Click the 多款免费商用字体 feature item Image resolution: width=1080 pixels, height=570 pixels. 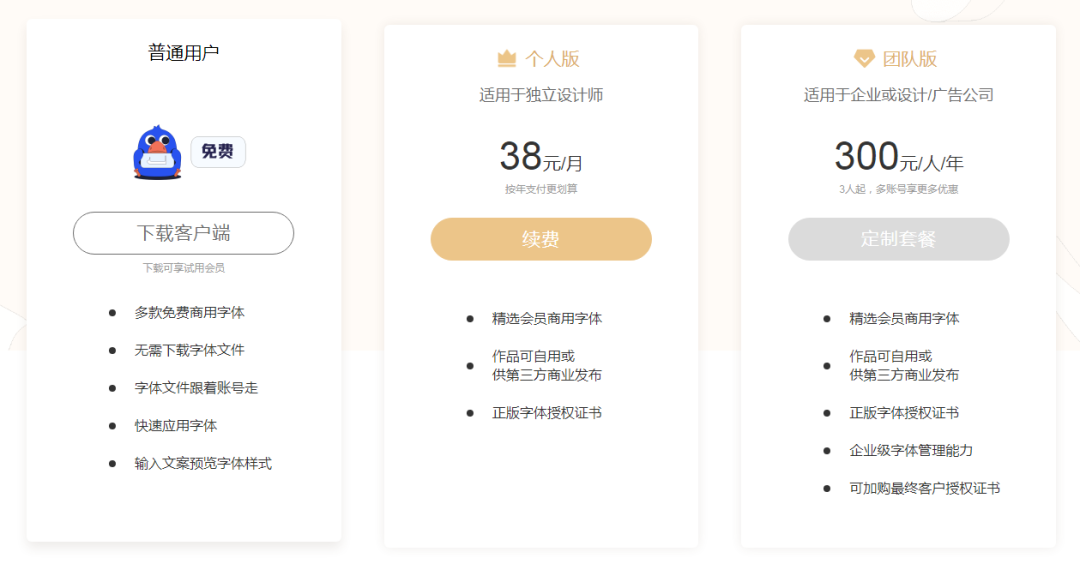point(190,313)
